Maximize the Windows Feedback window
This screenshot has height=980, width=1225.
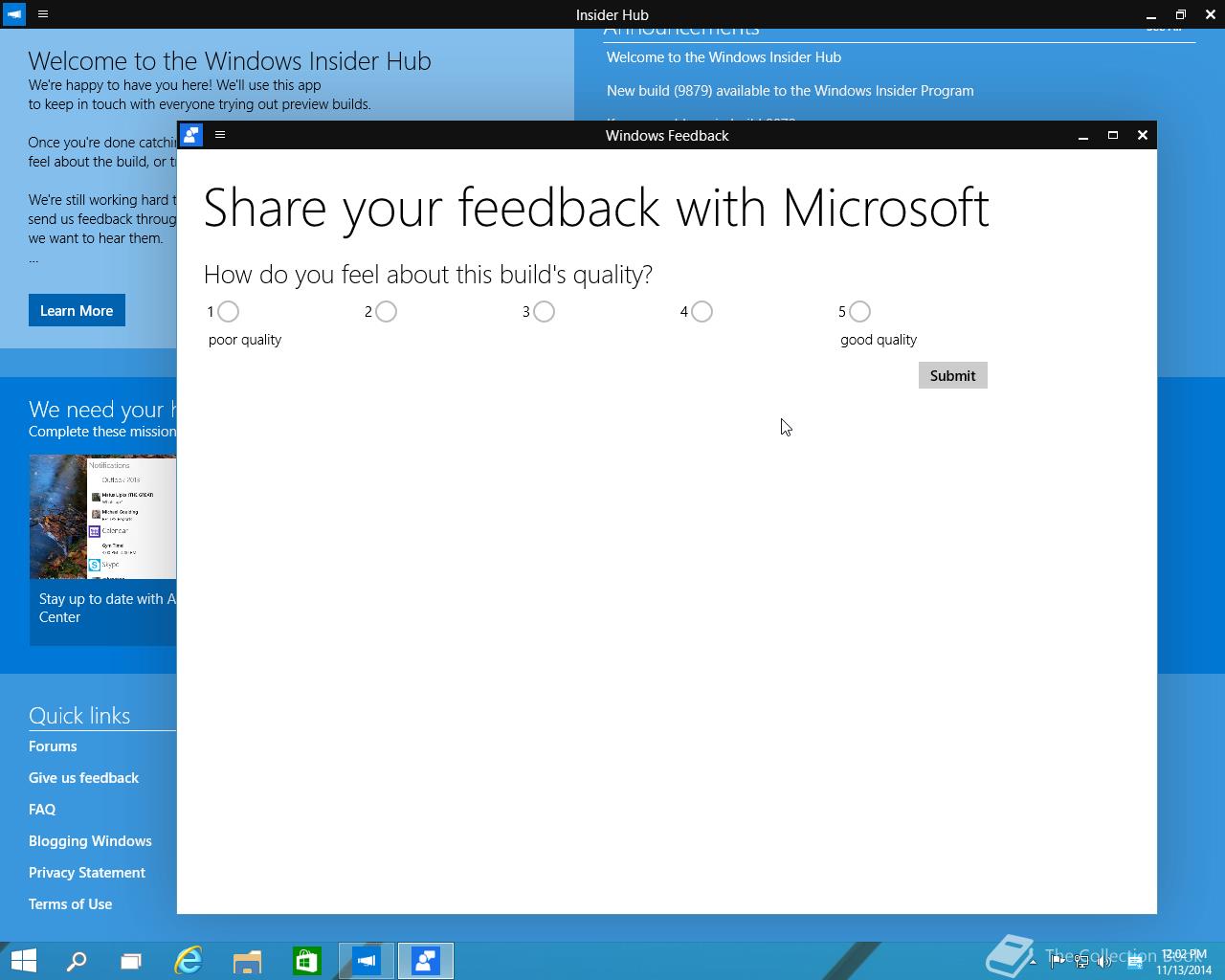pyautogui.click(x=1113, y=135)
